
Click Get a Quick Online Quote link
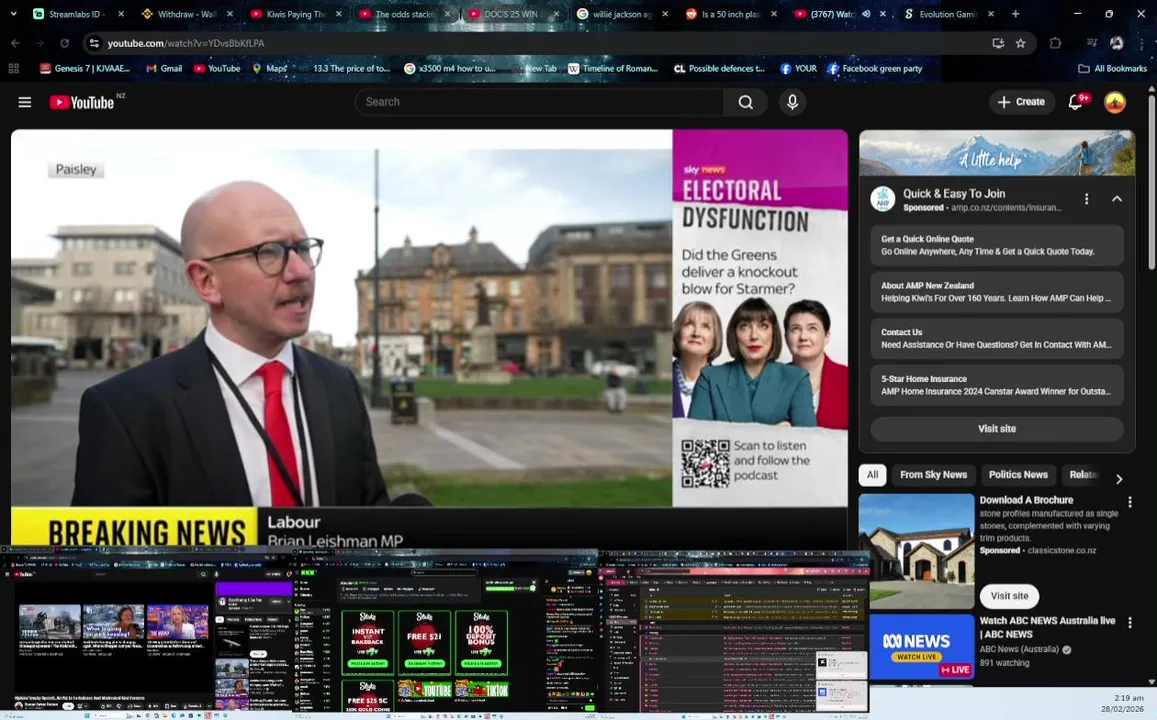pyautogui.click(x=997, y=246)
